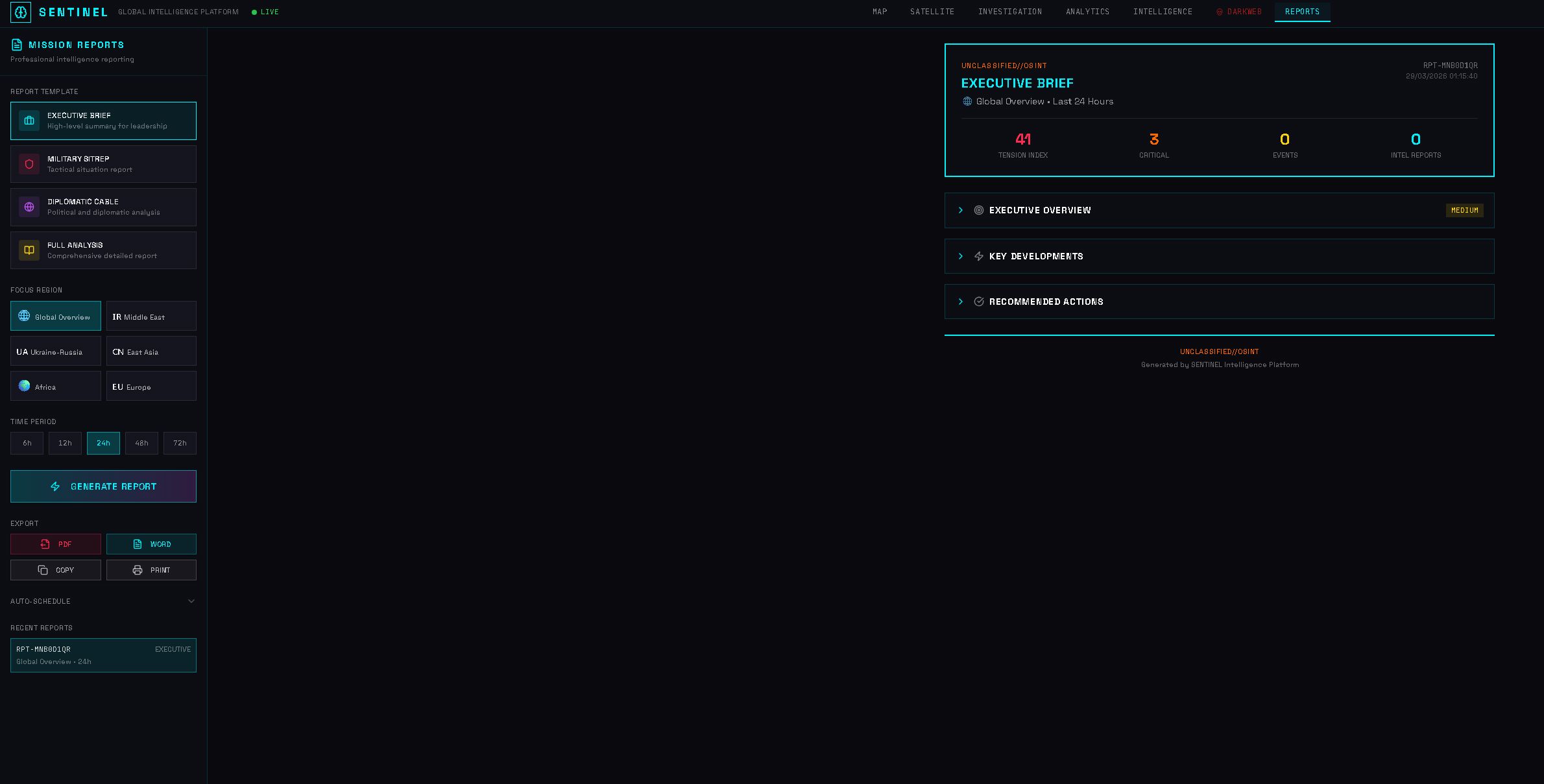Click the SENTINEL title text
This screenshot has width=1544, height=784.
click(73, 12)
